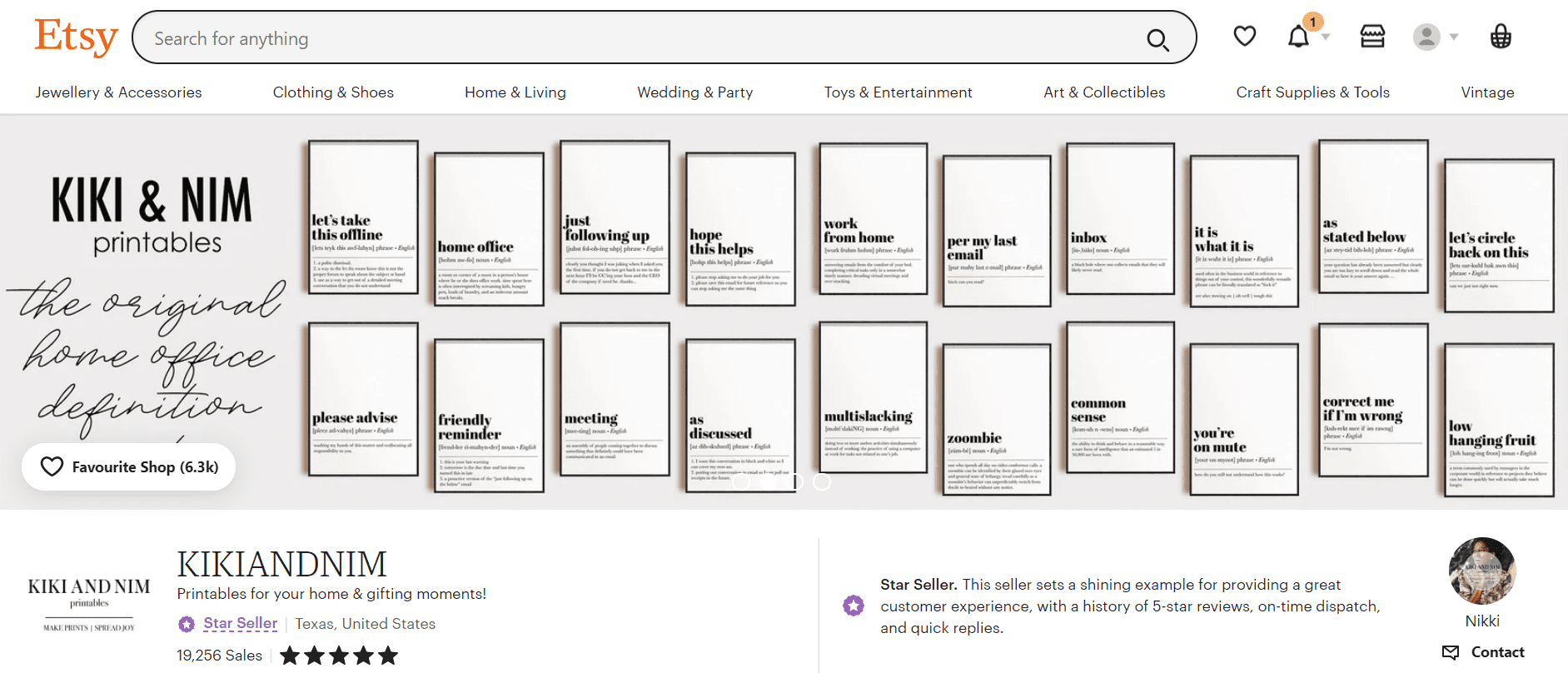Open the Etsy home logo
The height and width of the screenshot is (693, 1568).
[x=76, y=37]
